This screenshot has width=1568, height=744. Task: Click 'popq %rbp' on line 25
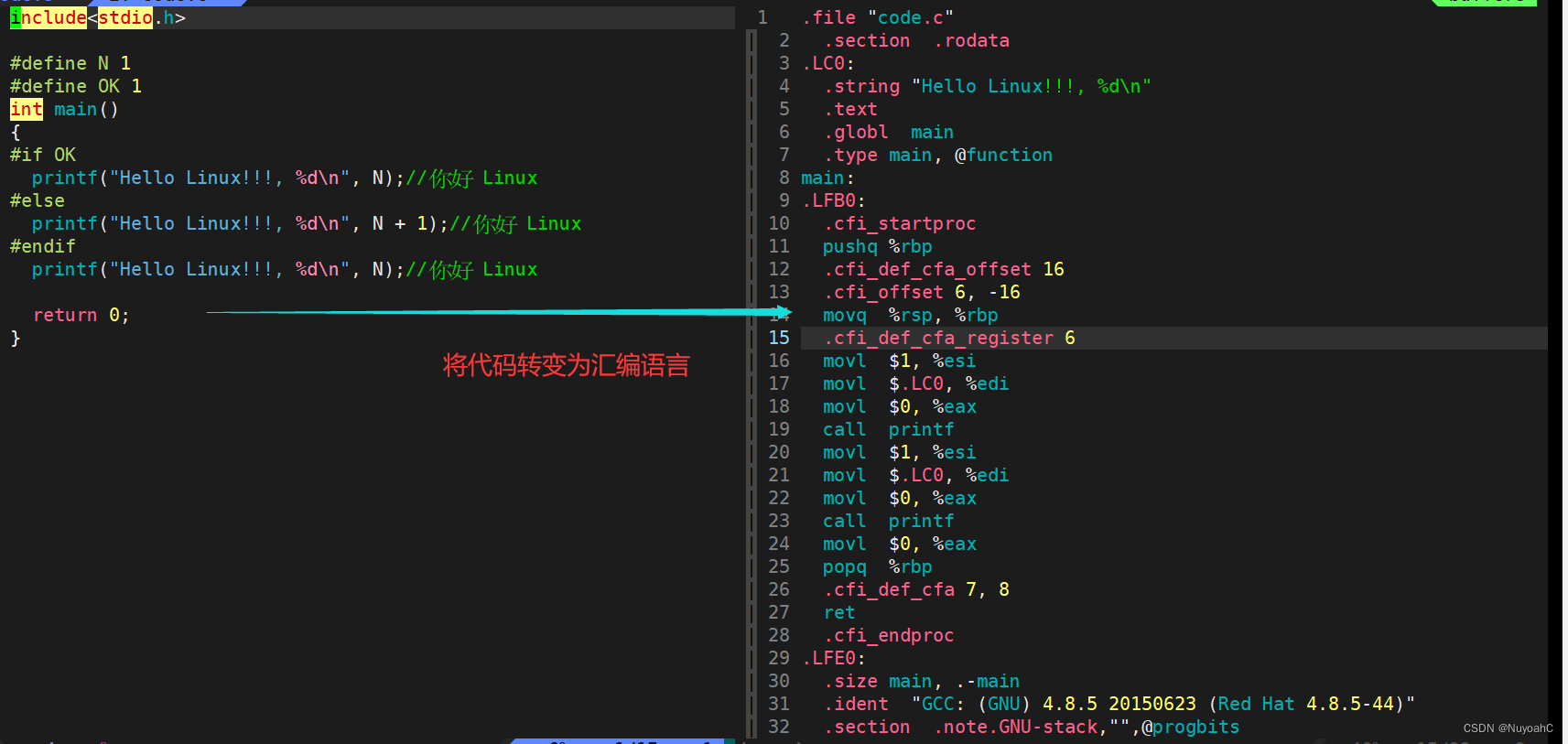878,566
